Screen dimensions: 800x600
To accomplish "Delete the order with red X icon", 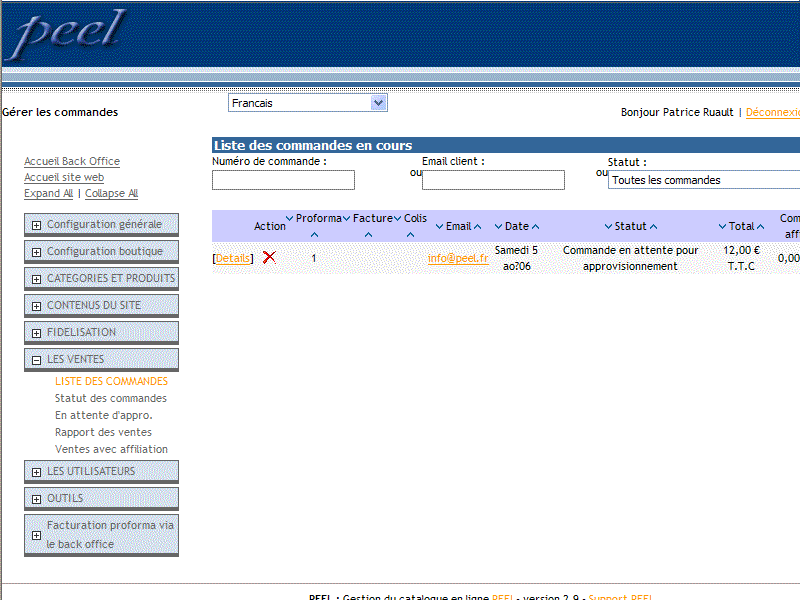I will click(x=269, y=257).
